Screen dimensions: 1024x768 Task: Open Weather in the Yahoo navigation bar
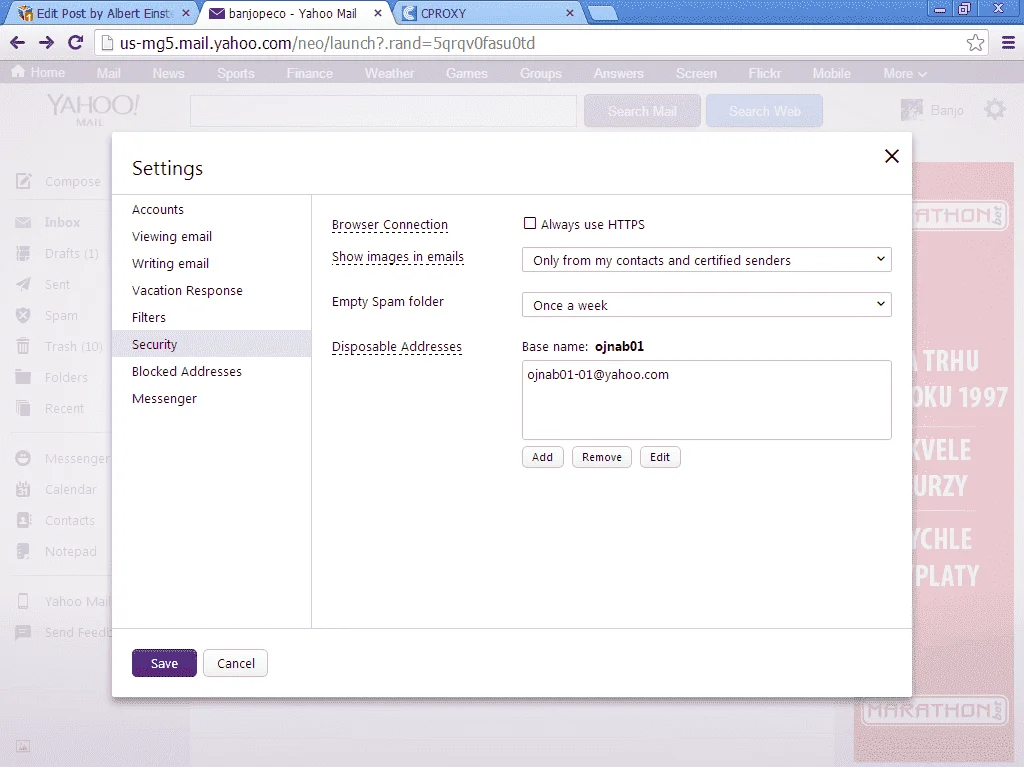pyautogui.click(x=389, y=74)
